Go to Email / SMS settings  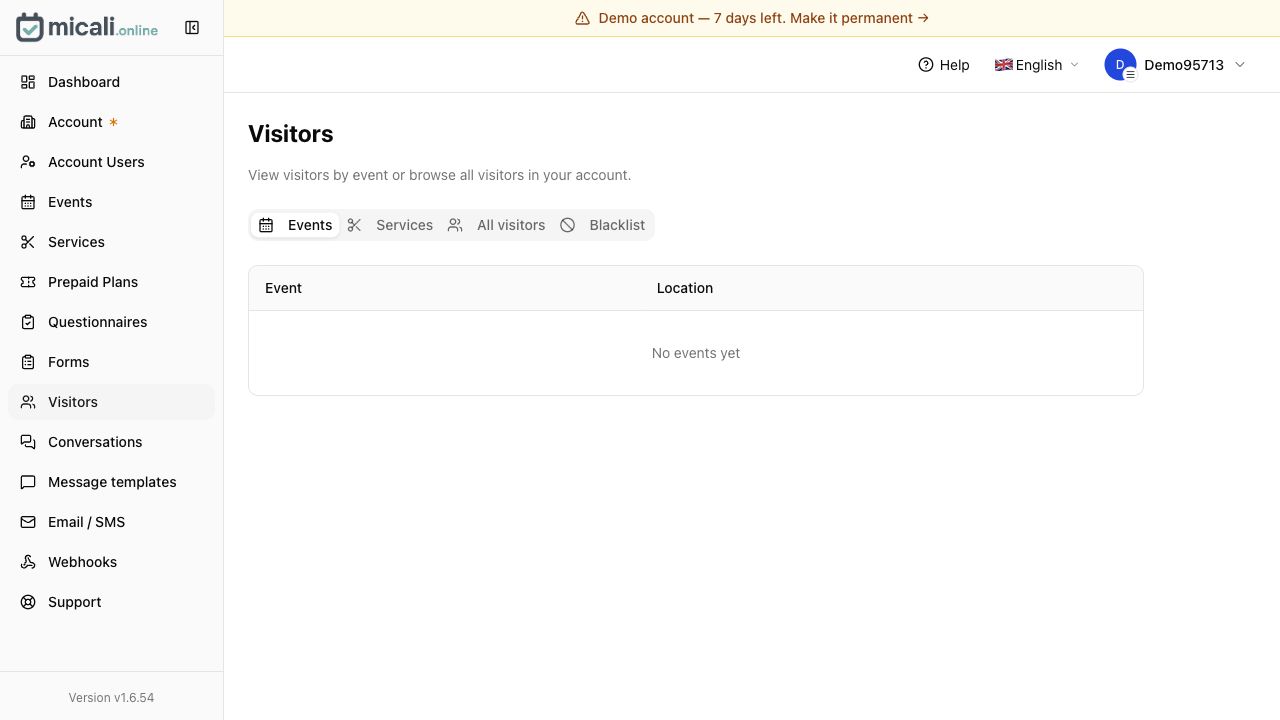point(111,522)
